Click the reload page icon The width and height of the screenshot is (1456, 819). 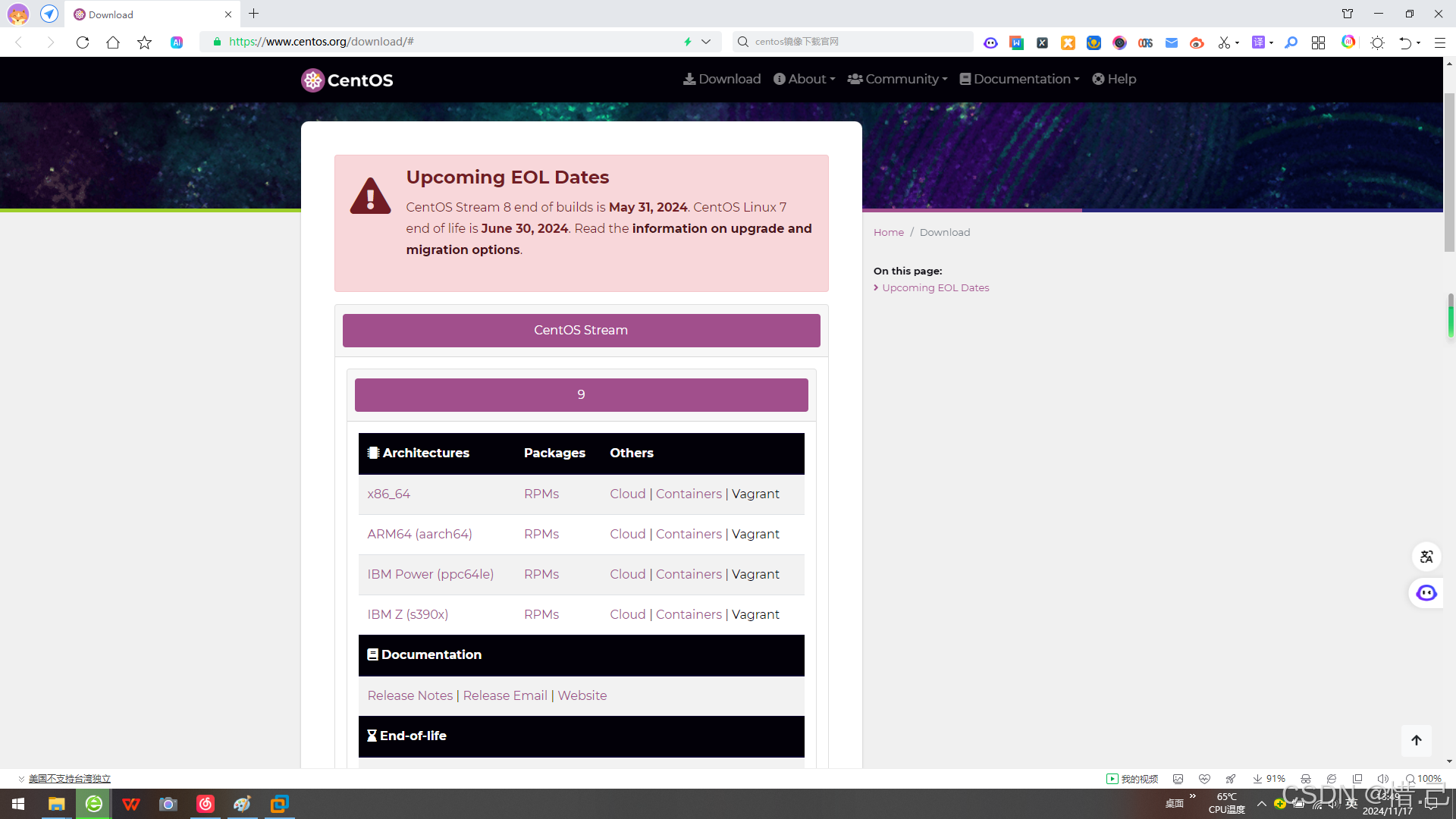click(x=83, y=42)
